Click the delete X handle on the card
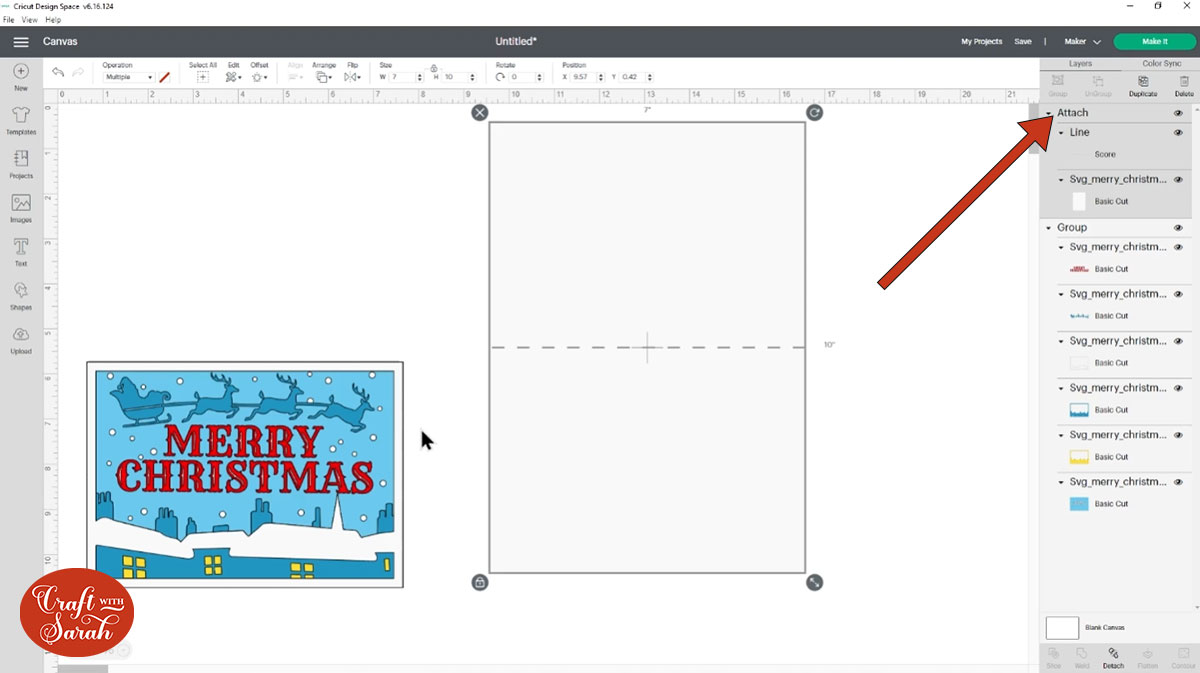The width and height of the screenshot is (1200, 673). [x=480, y=112]
